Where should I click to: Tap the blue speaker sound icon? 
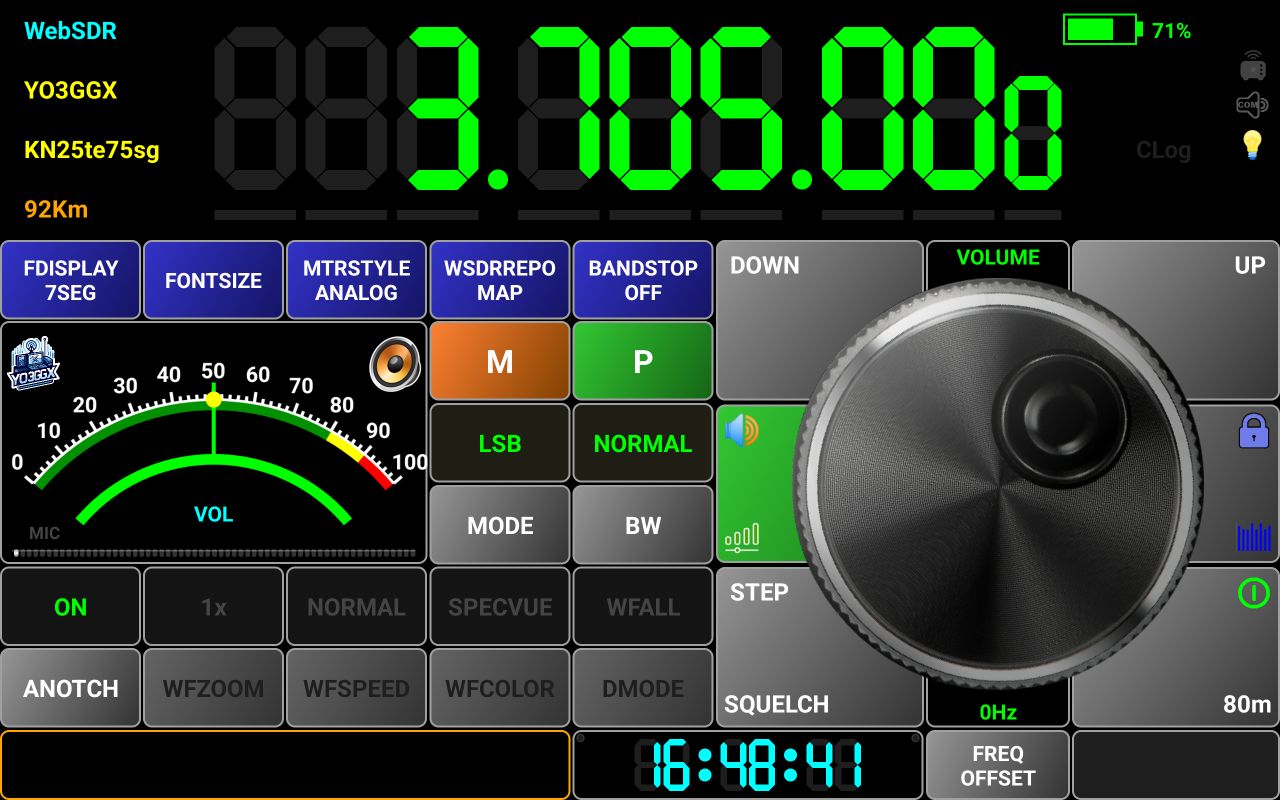pyautogui.click(x=742, y=431)
